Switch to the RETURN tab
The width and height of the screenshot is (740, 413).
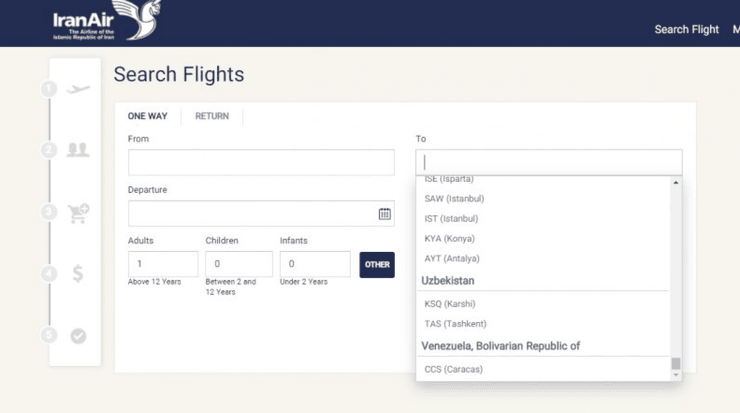[x=212, y=116]
